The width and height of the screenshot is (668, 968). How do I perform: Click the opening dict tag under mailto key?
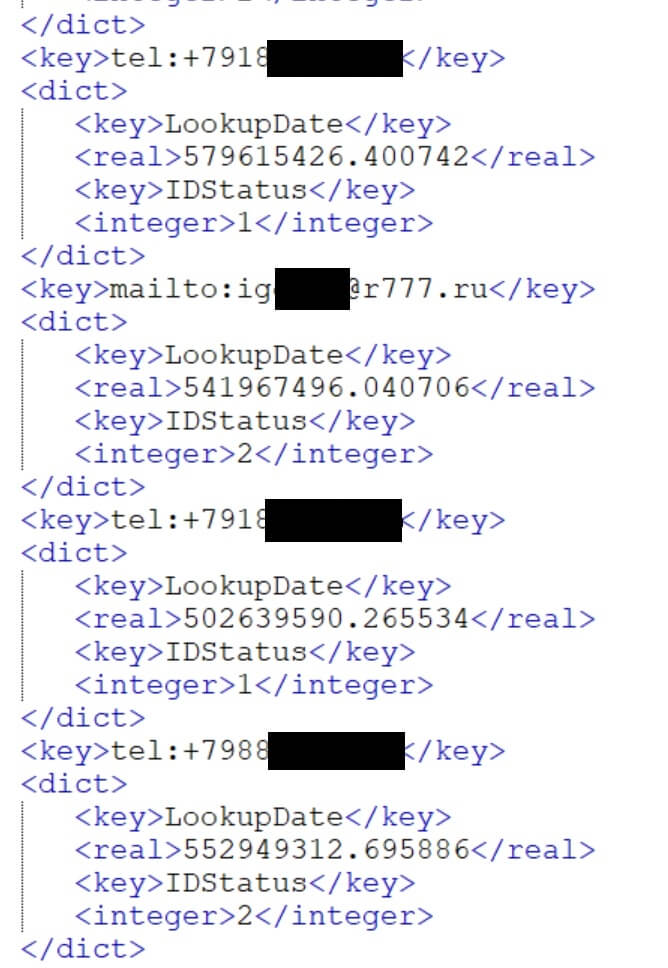(74, 322)
